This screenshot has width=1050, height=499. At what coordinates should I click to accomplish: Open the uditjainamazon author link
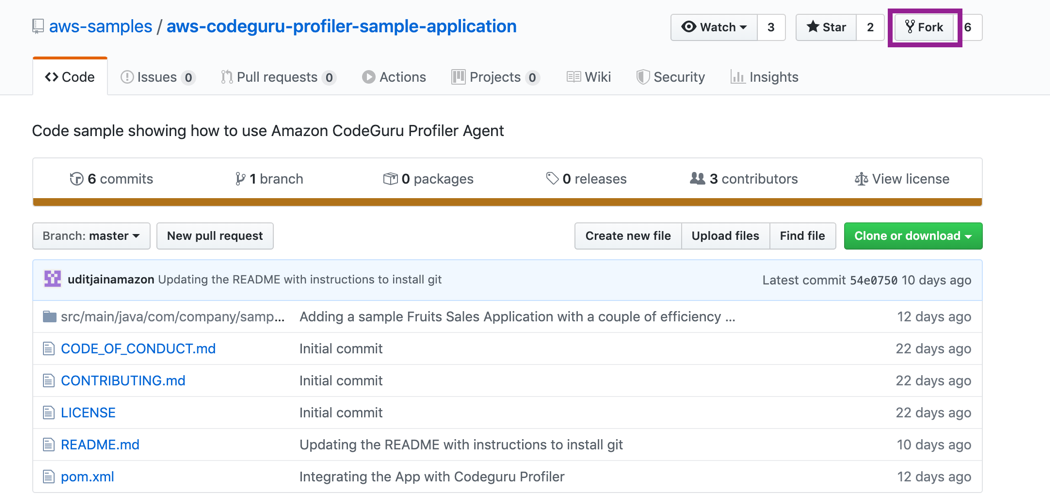[111, 280]
